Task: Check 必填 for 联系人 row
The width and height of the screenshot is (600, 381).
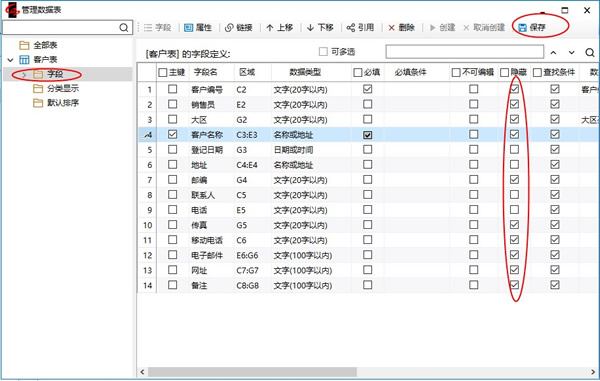Action: 367,194
